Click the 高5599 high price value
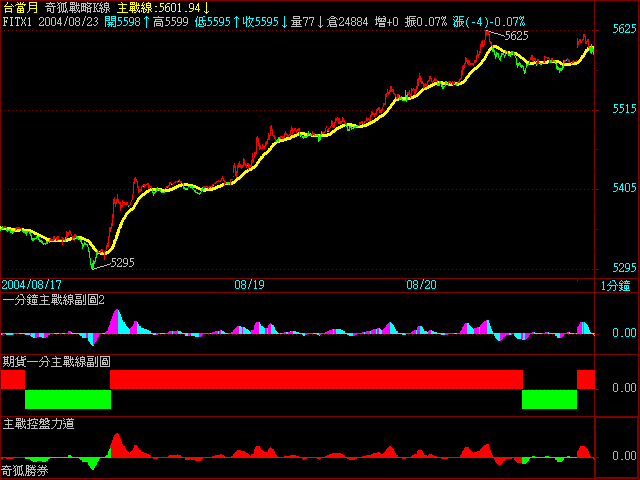 coord(171,22)
